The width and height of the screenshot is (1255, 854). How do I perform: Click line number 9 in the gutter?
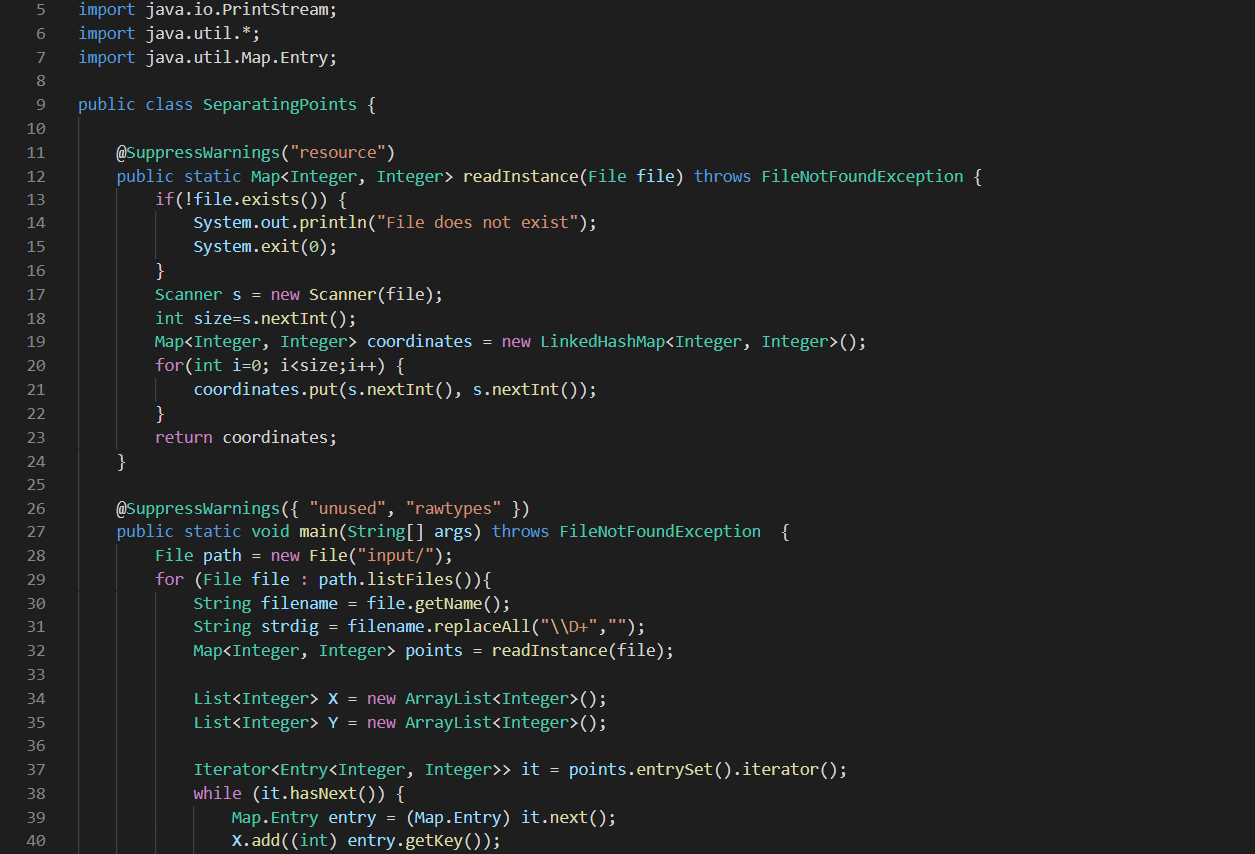point(40,104)
